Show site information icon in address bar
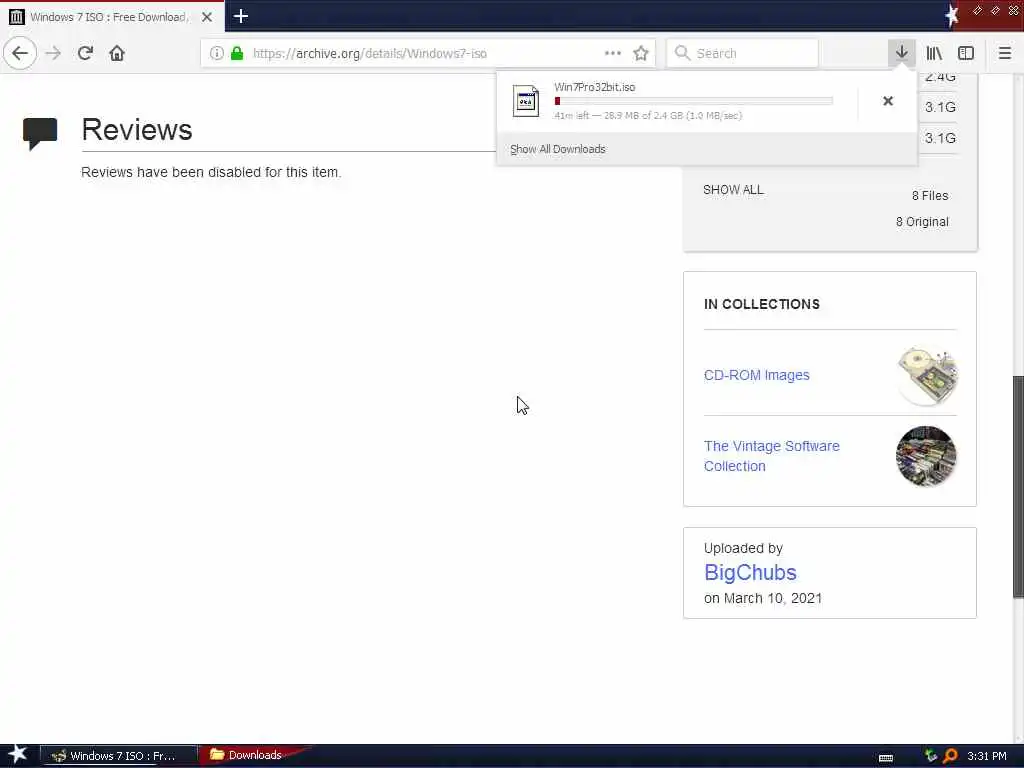 216,53
